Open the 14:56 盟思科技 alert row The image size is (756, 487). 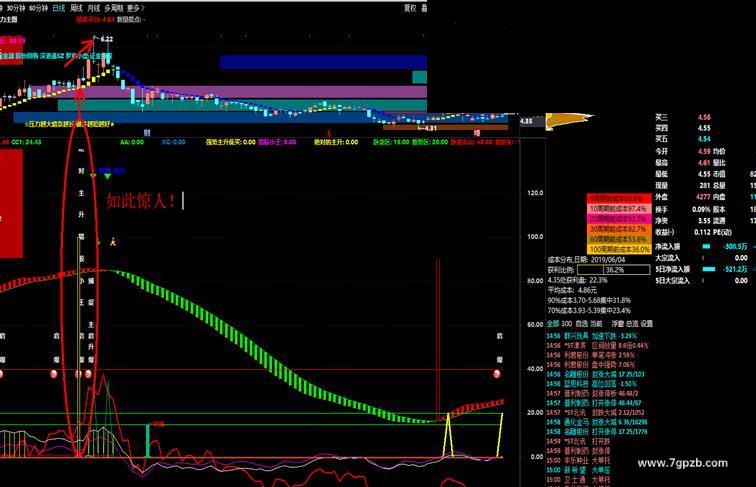pos(592,384)
